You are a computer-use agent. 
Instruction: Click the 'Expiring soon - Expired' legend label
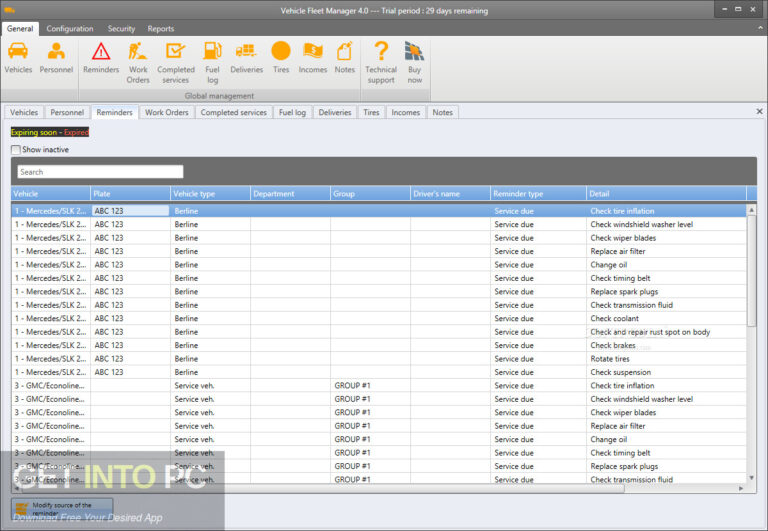(50, 132)
